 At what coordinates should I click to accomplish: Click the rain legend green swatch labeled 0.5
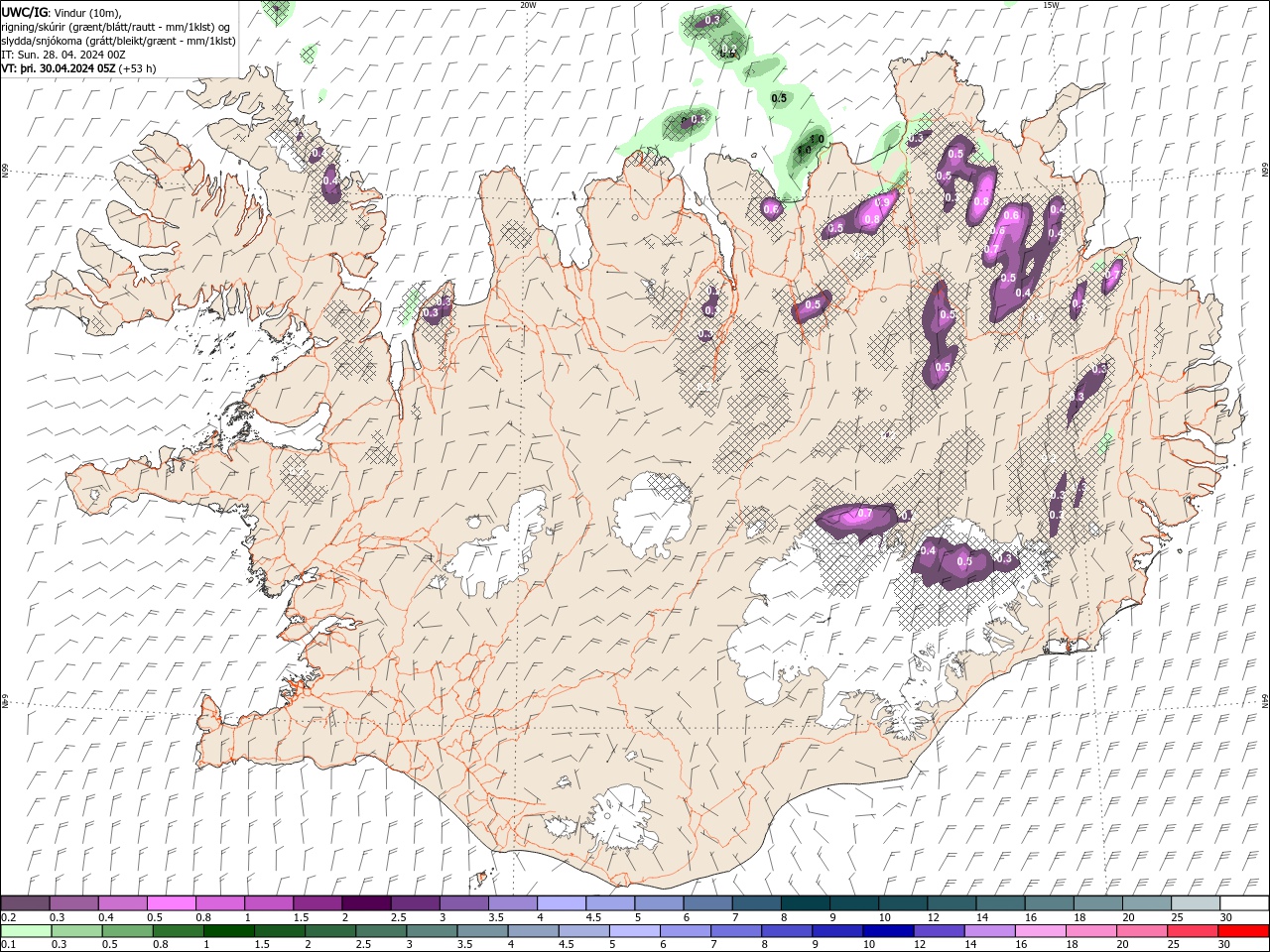127,931
